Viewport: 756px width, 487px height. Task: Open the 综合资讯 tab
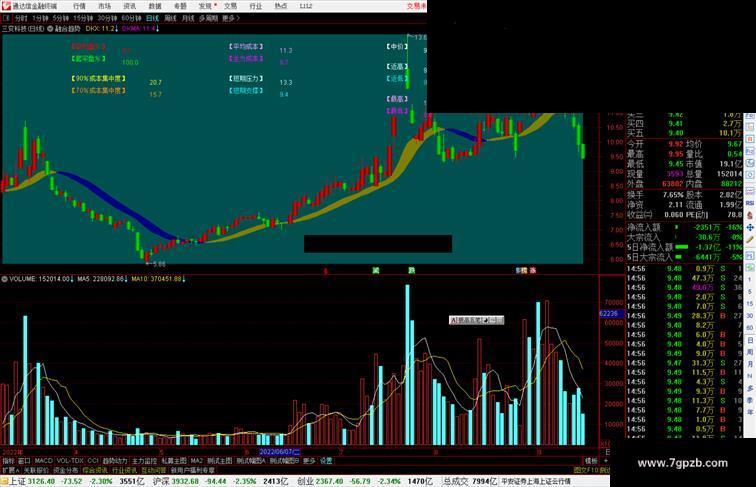click(95, 470)
